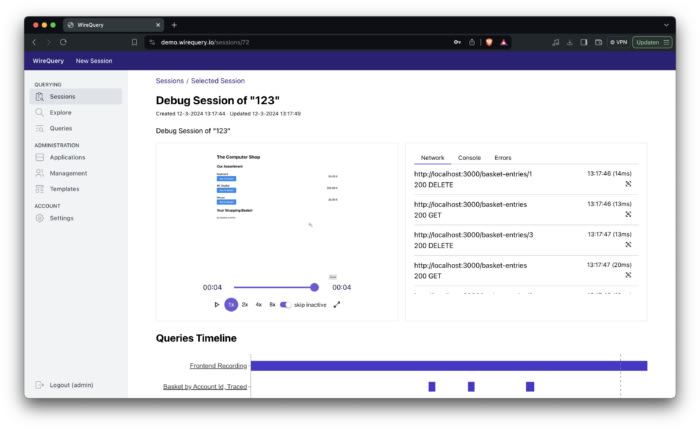Open Settings via the gear icon
700x430 pixels.
pos(40,218)
